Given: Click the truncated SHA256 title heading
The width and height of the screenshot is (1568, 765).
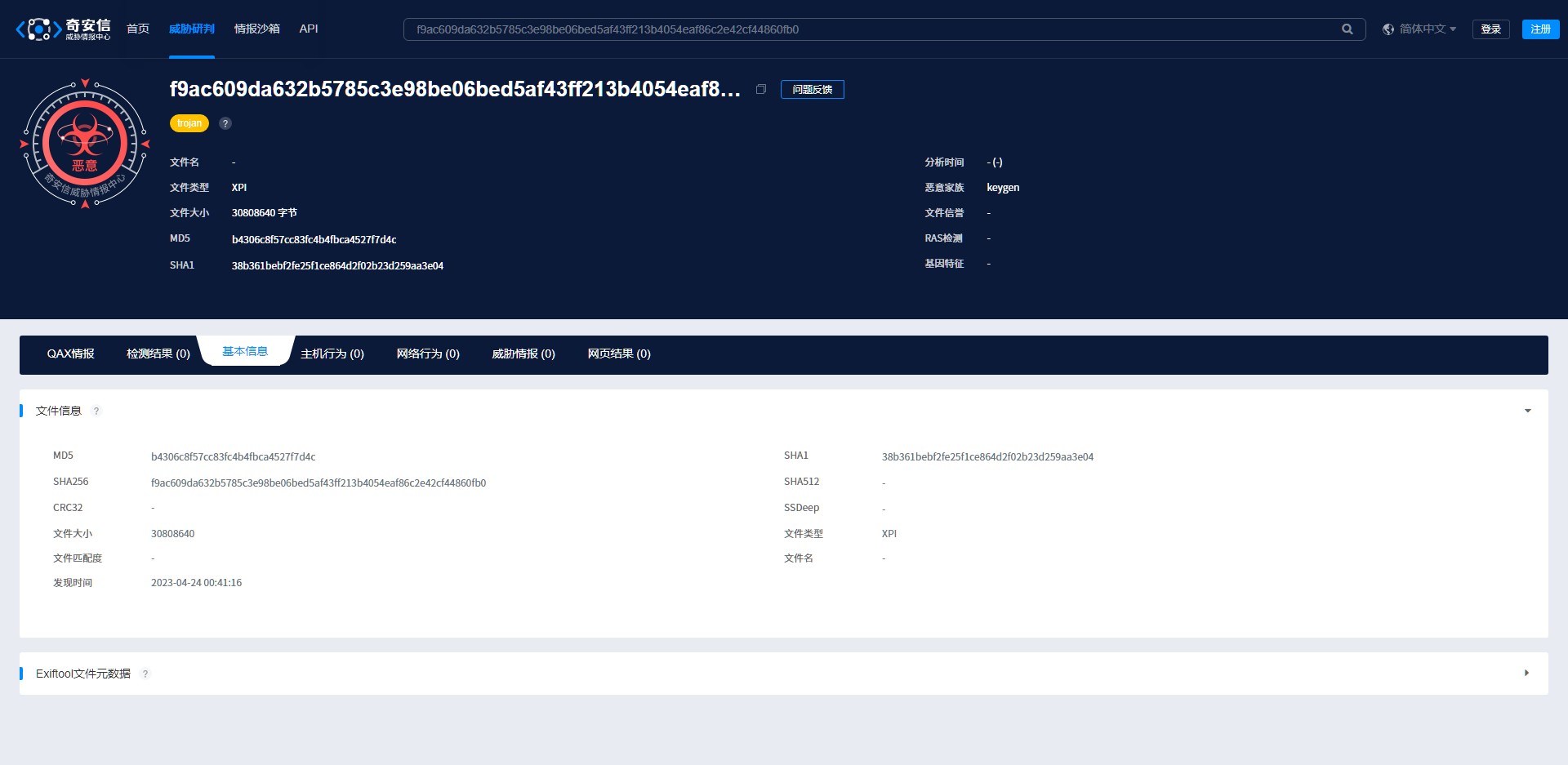Looking at the screenshot, I should (456, 89).
